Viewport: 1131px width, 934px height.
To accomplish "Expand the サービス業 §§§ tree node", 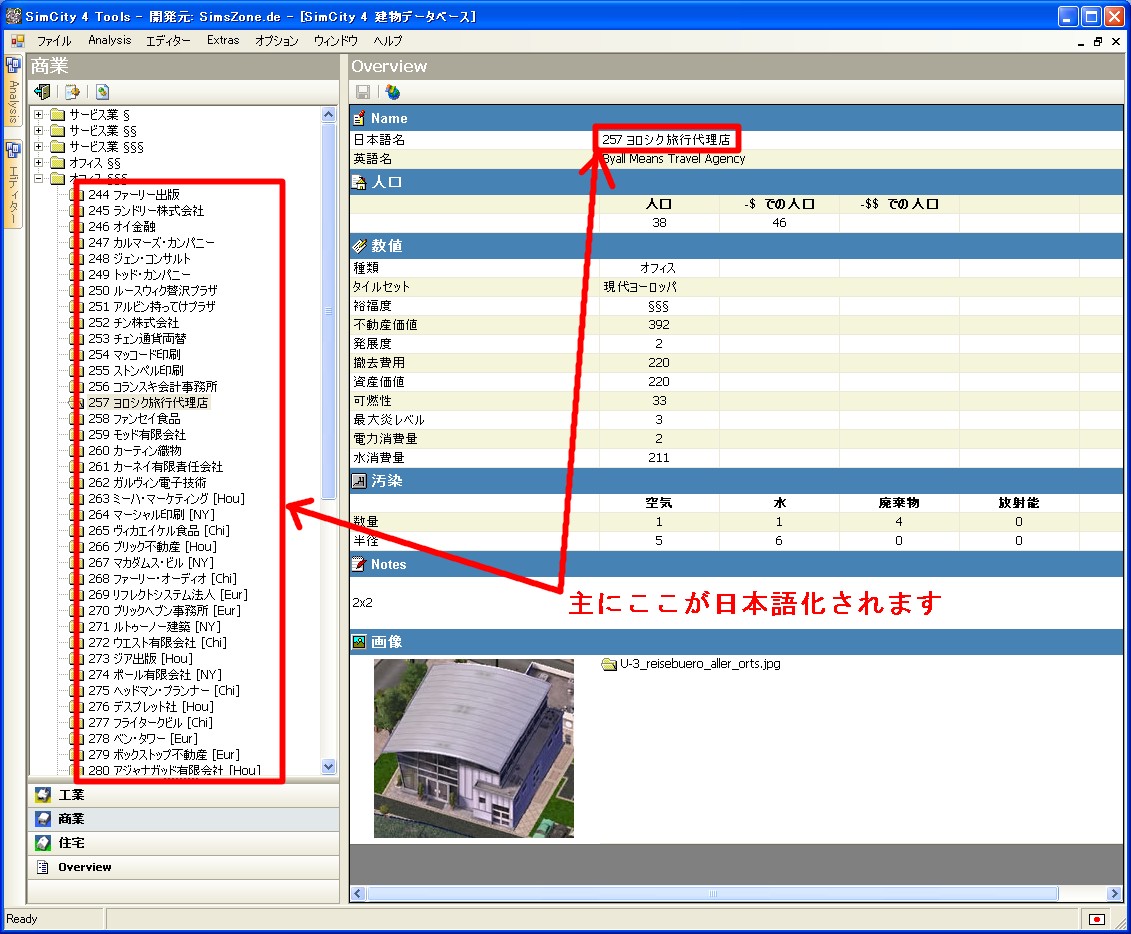I will click(x=39, y=146).
